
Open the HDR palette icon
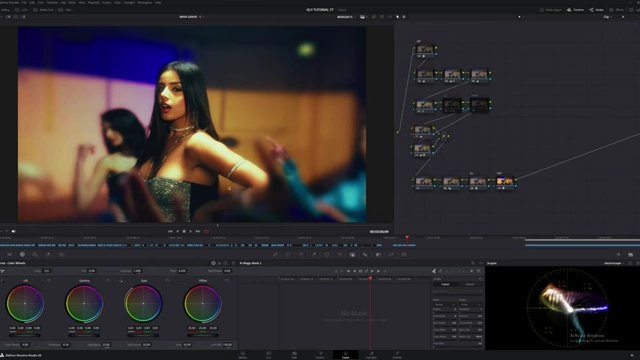coord(35,254)
